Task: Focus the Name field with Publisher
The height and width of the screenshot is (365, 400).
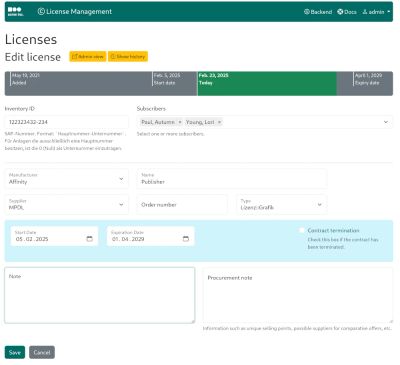Action: click(232, 179)
